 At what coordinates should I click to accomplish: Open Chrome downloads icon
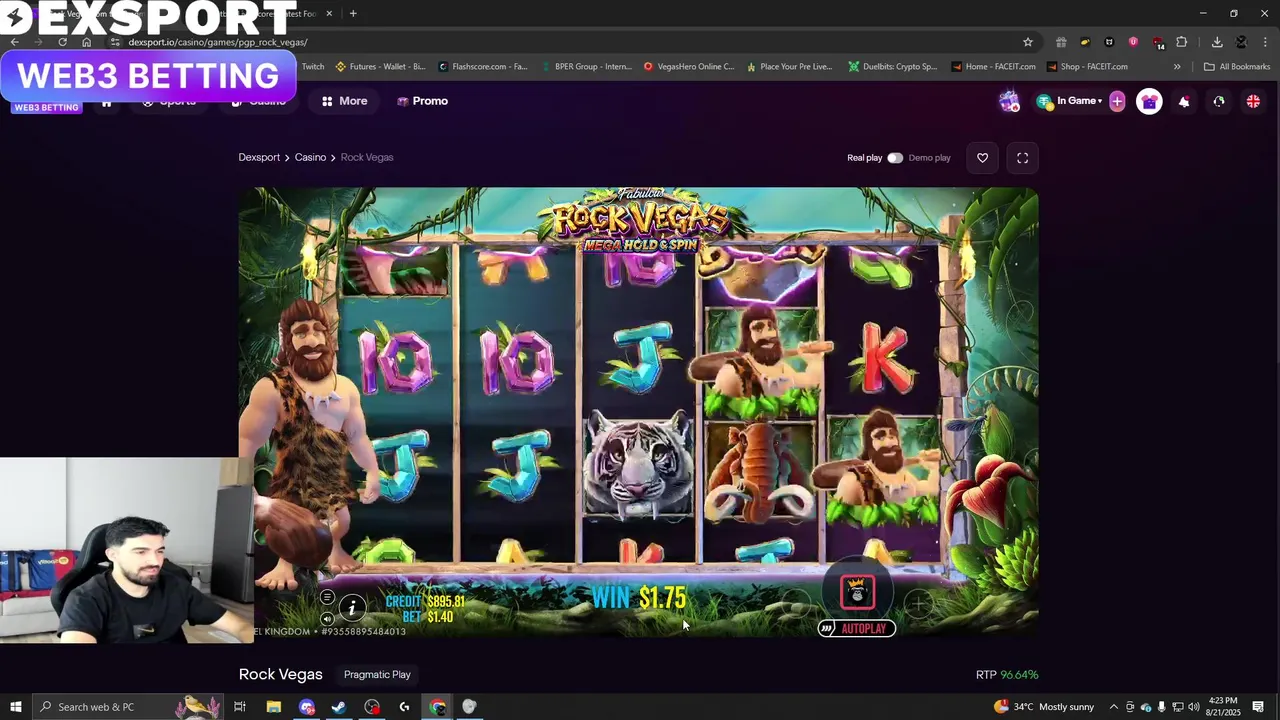coord(1217,42)
